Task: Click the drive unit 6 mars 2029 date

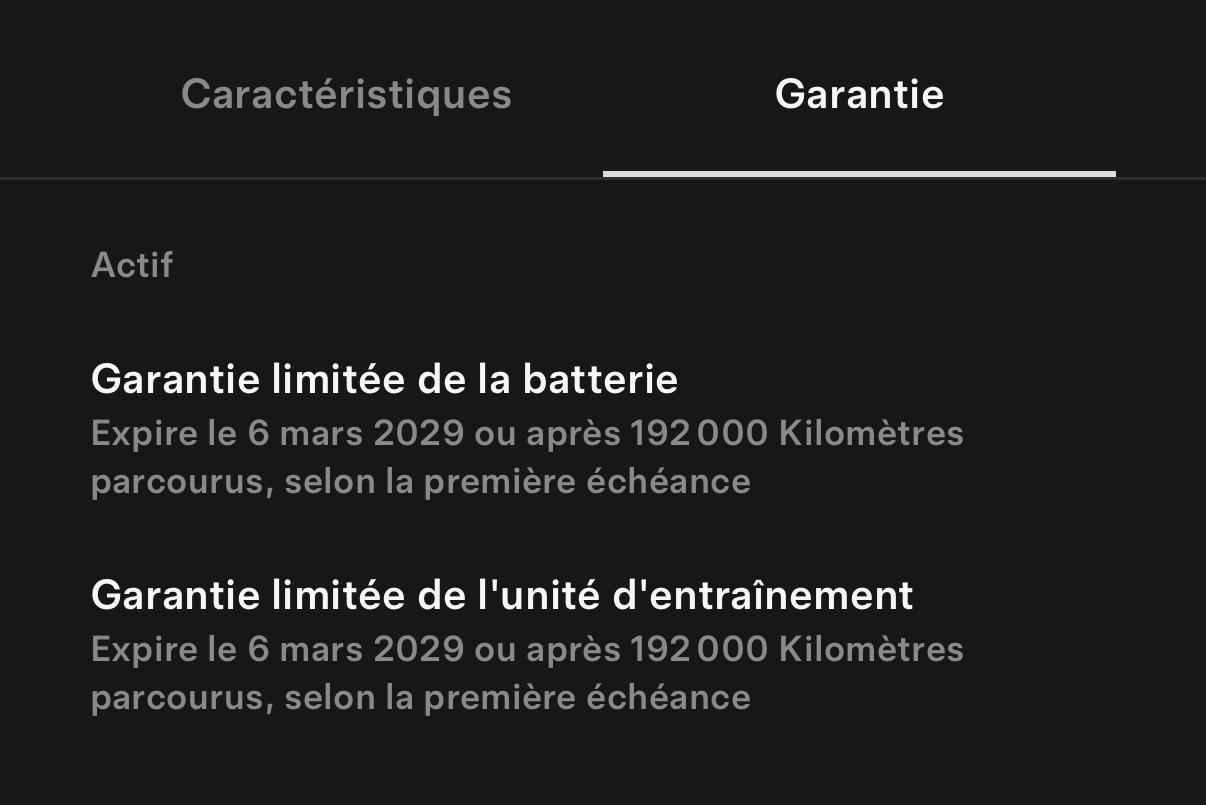Action: [x=356, y=649]
